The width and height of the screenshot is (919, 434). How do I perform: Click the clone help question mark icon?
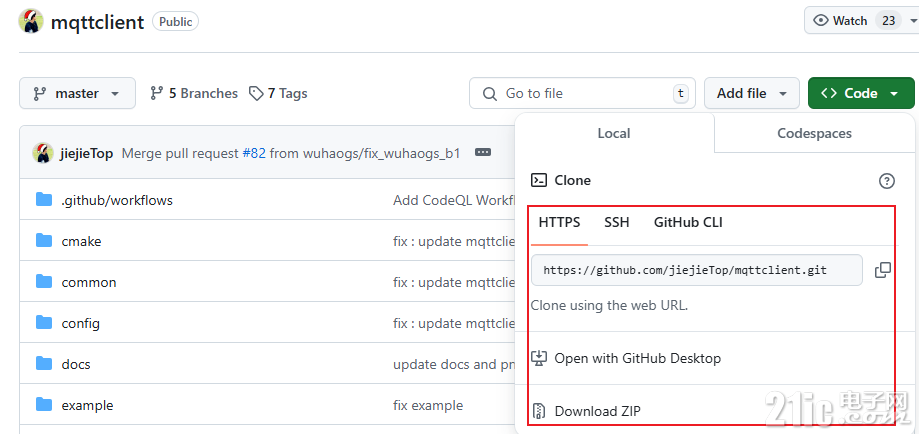point(887,181)
